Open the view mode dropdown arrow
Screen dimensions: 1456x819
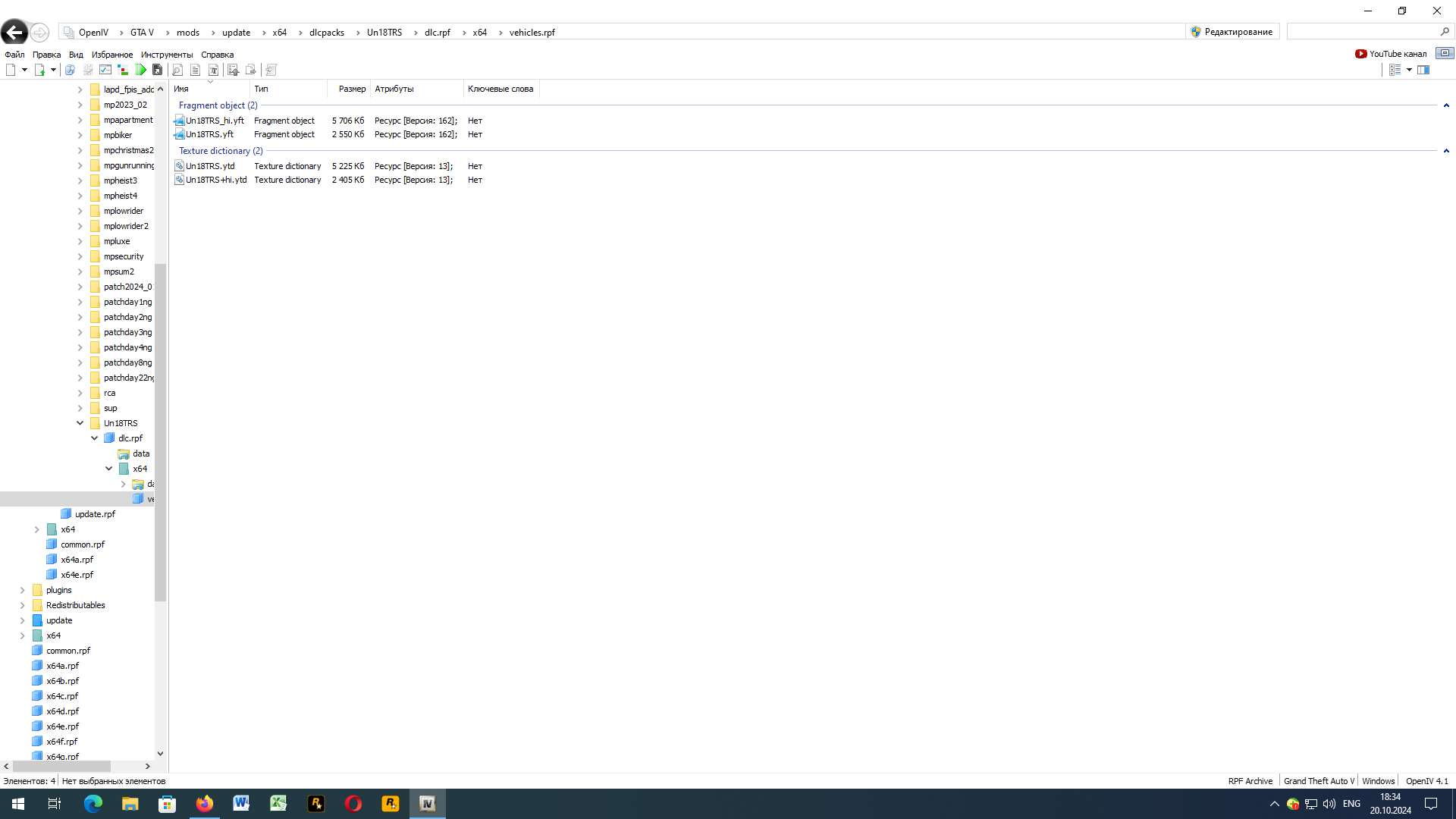pyautogui.click(x=1409, y=70)
